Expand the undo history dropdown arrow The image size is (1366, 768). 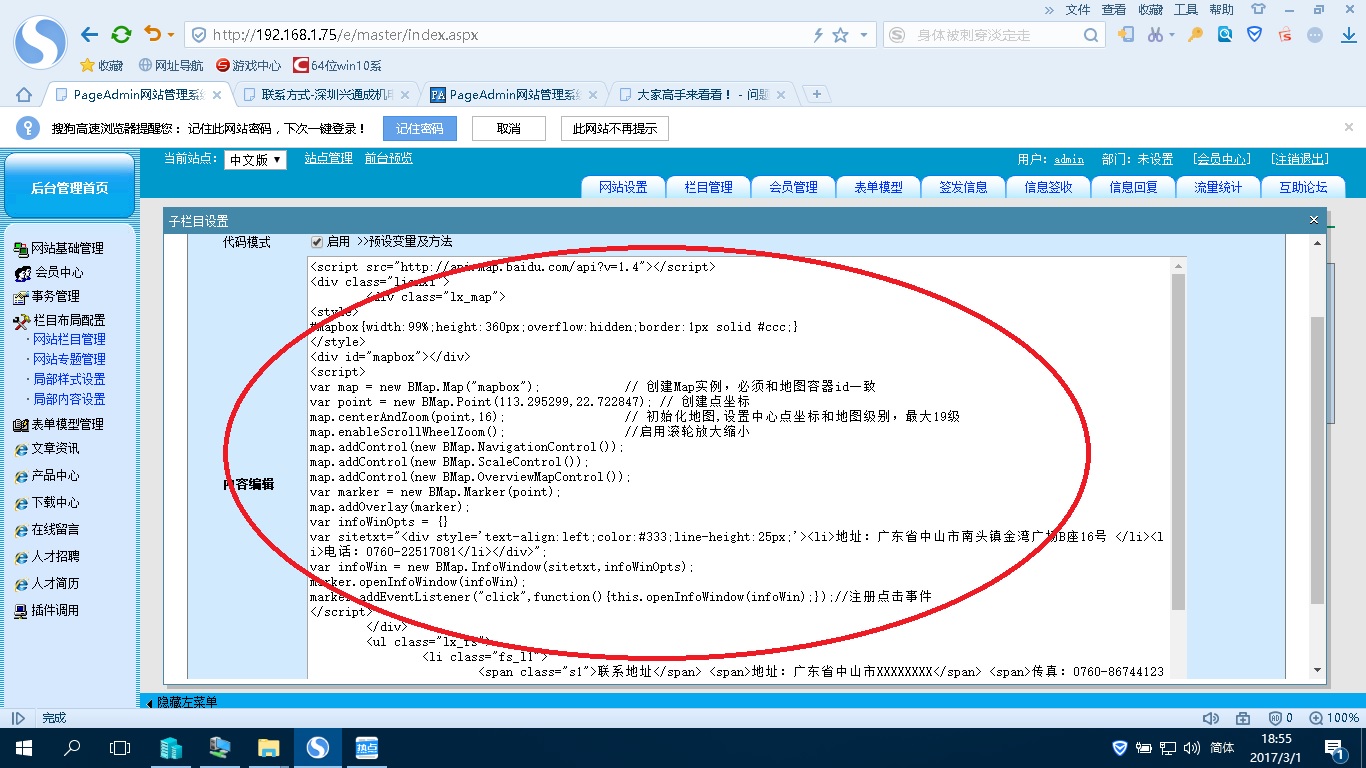pyautogui.click(x=171, y=35)
